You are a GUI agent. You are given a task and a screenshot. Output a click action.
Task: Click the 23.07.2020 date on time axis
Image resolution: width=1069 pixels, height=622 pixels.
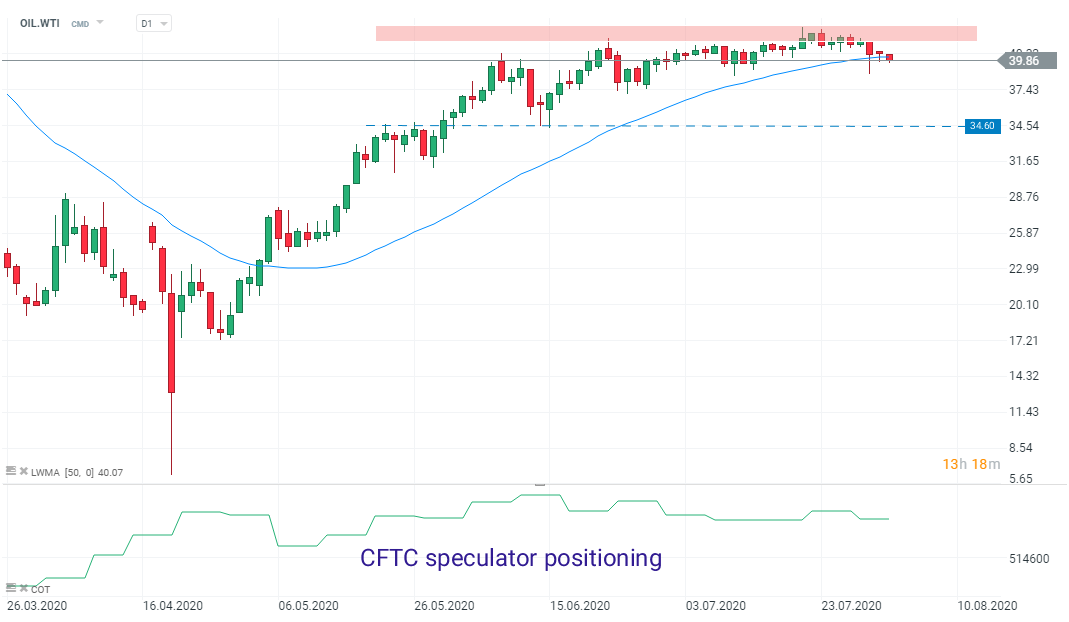click(851, 606)
